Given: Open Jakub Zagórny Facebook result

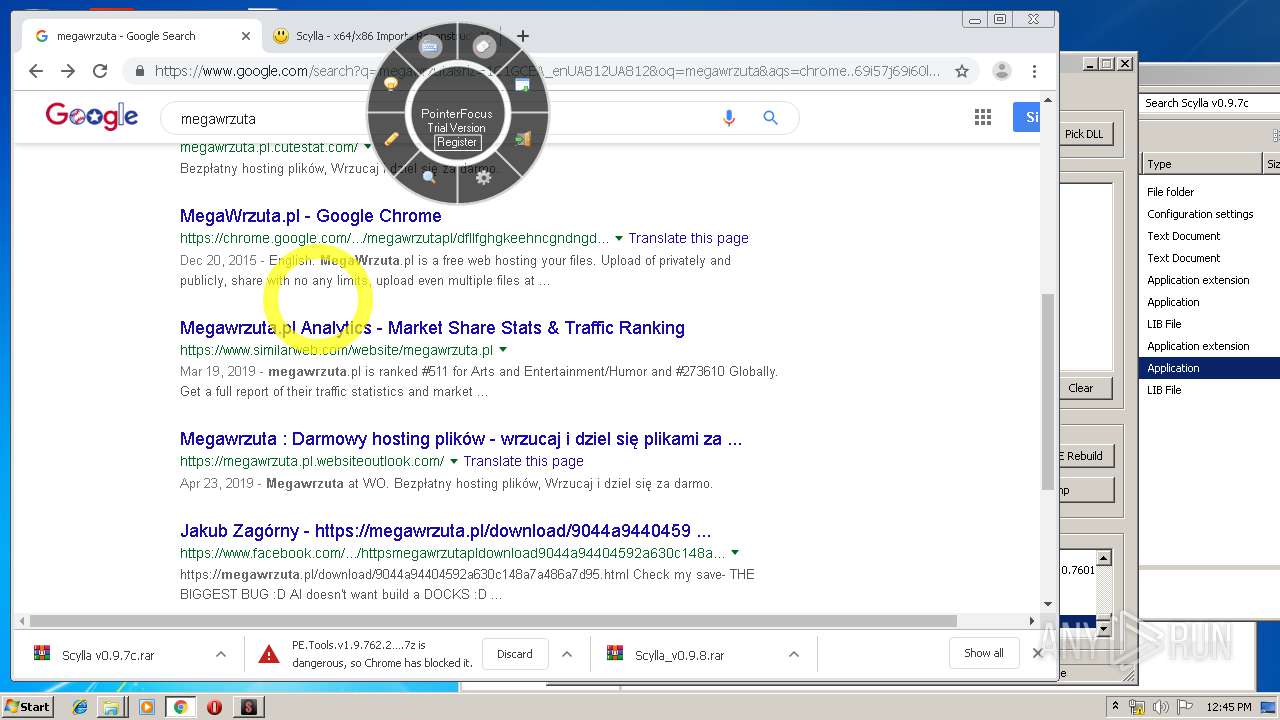Looking at the screenshot, I should click(446, 531).
